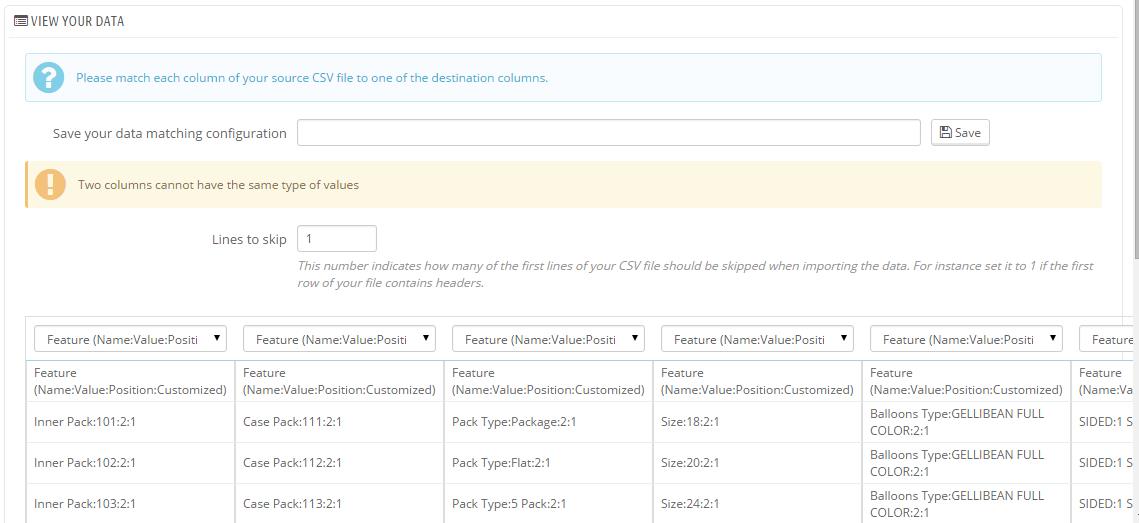Click the Case Pack:112:2:1 cell
Image resolution: width=1139 pixels, height=523 pixels.
click(x=292, y=463)
